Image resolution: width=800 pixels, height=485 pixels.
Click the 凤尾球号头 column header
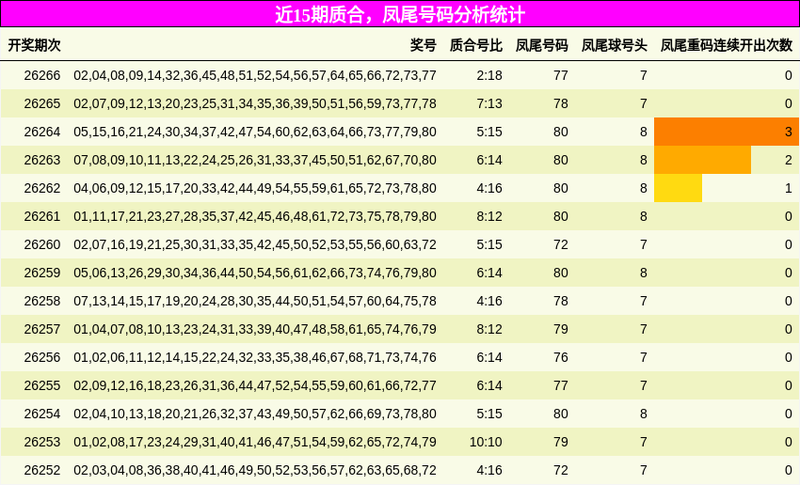pyautogui.click(x=614, y=45)
